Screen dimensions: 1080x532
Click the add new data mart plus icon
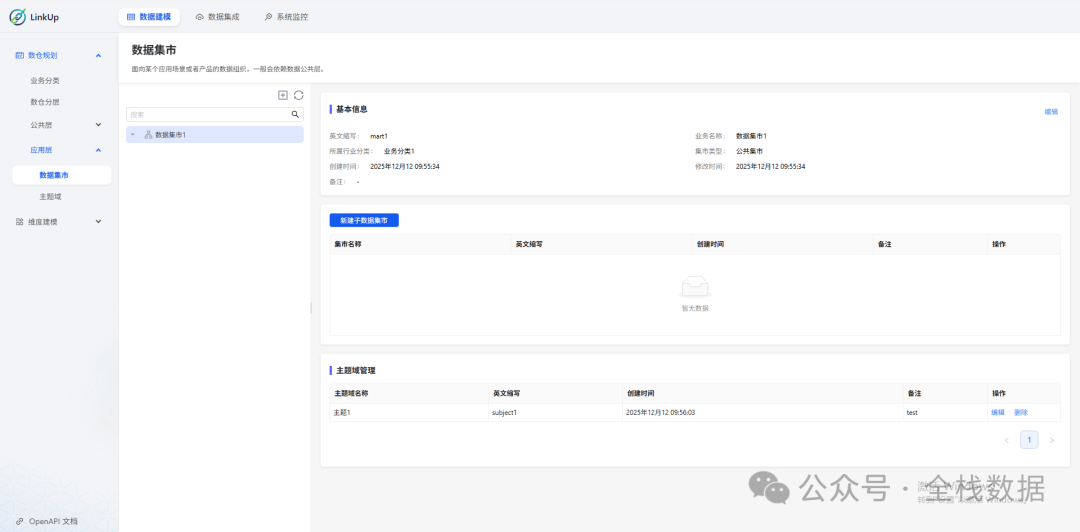tap(283, 95)
